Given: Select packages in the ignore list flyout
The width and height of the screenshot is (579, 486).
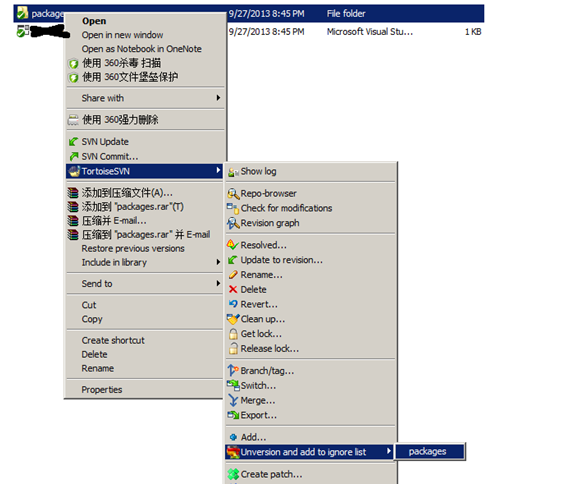Looking at the screenshot, I should (x=430, y=452).
